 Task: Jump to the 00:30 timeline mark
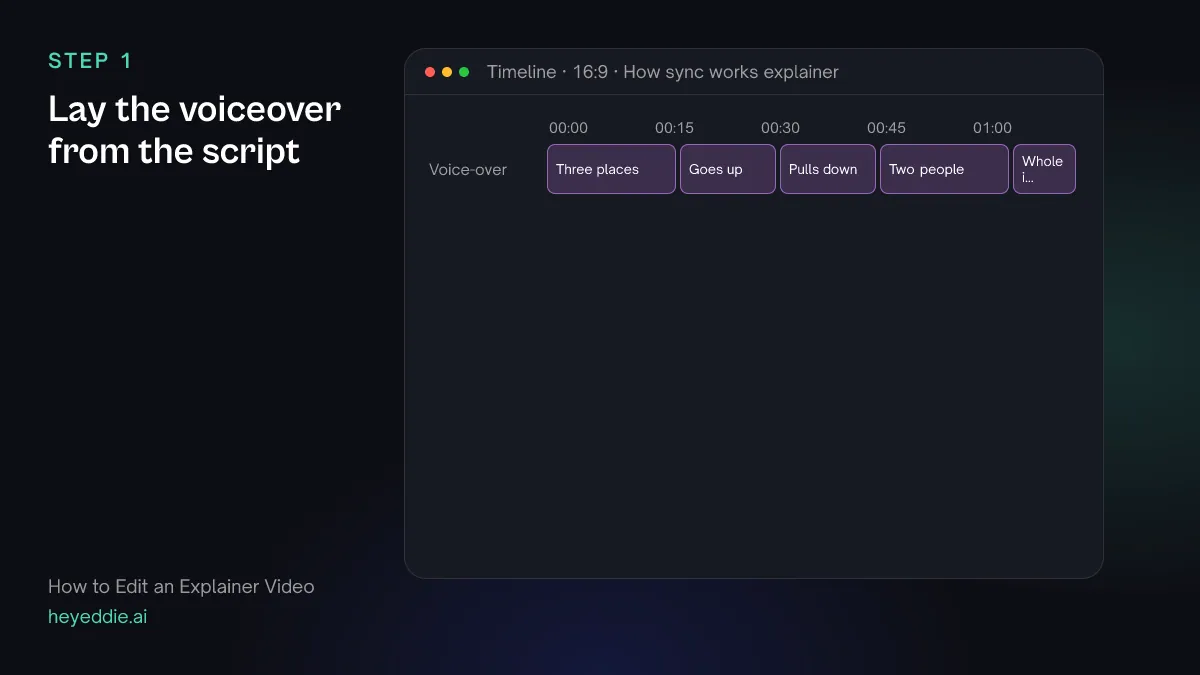pos(780,128)
